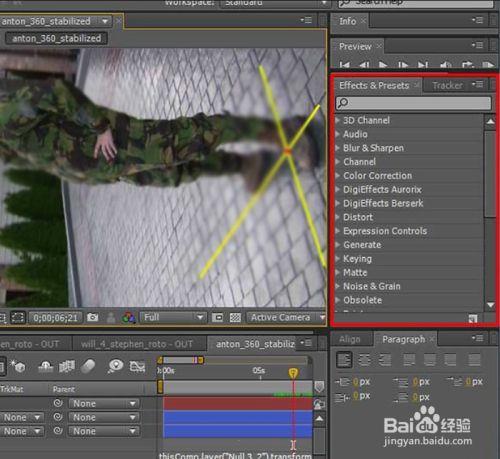Expand the Audio effects category
The image size is (500, 459).
coord(337,134)
